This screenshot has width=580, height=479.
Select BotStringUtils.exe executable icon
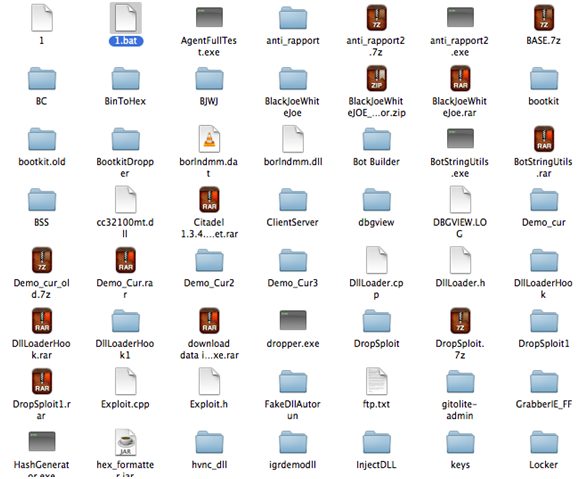point(460,138)
